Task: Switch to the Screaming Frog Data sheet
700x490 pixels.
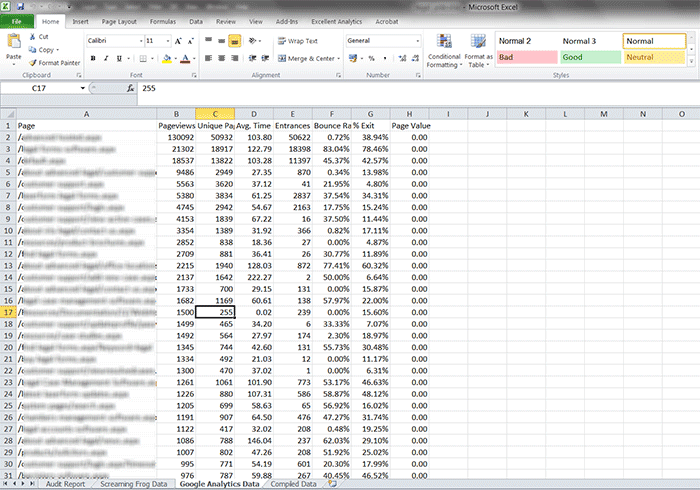Action: [x=132, y=484]
